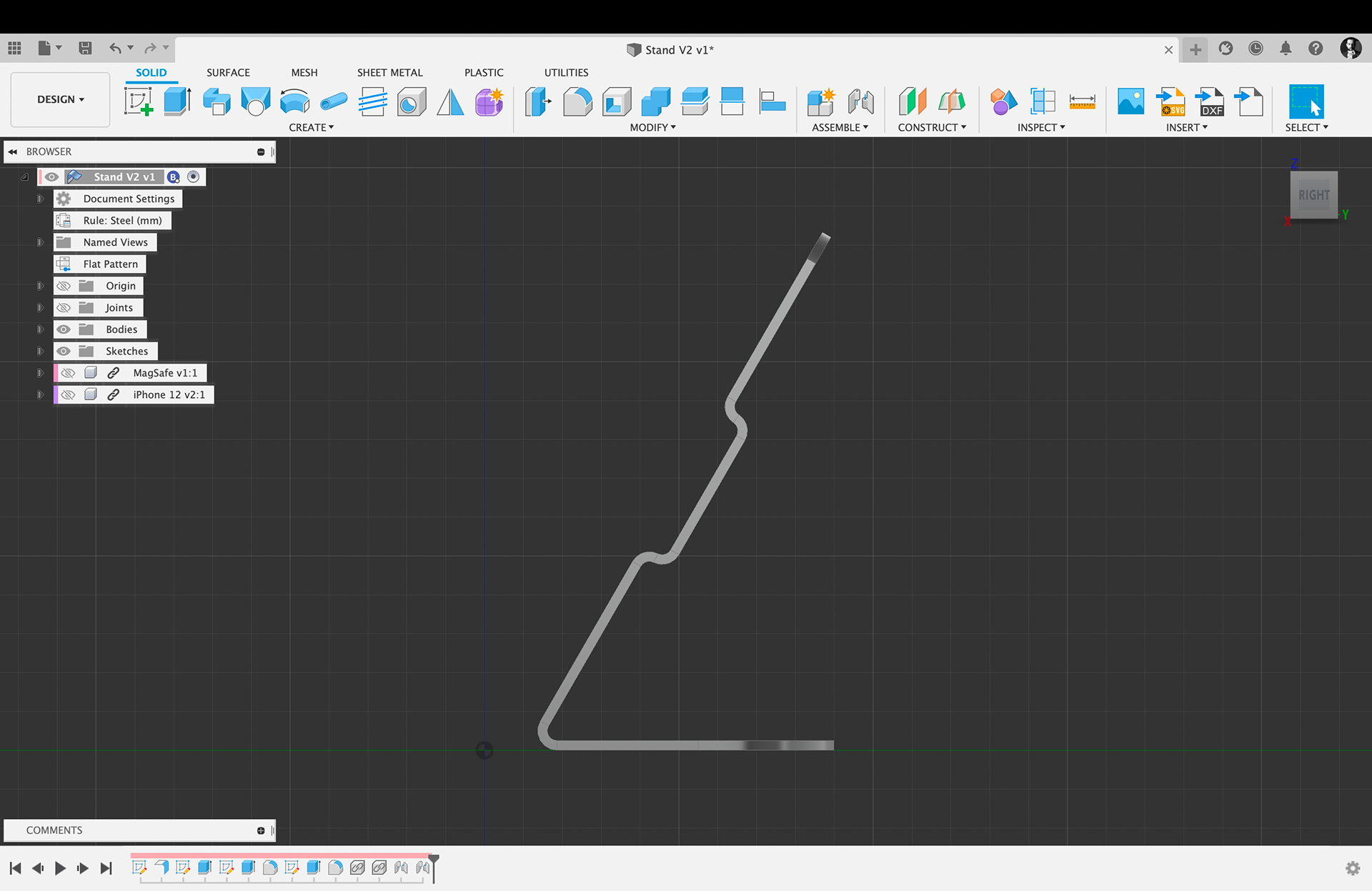Select the Pipe tool icon
Screen dimensions: 1372x891
click(x=334, y=101)
